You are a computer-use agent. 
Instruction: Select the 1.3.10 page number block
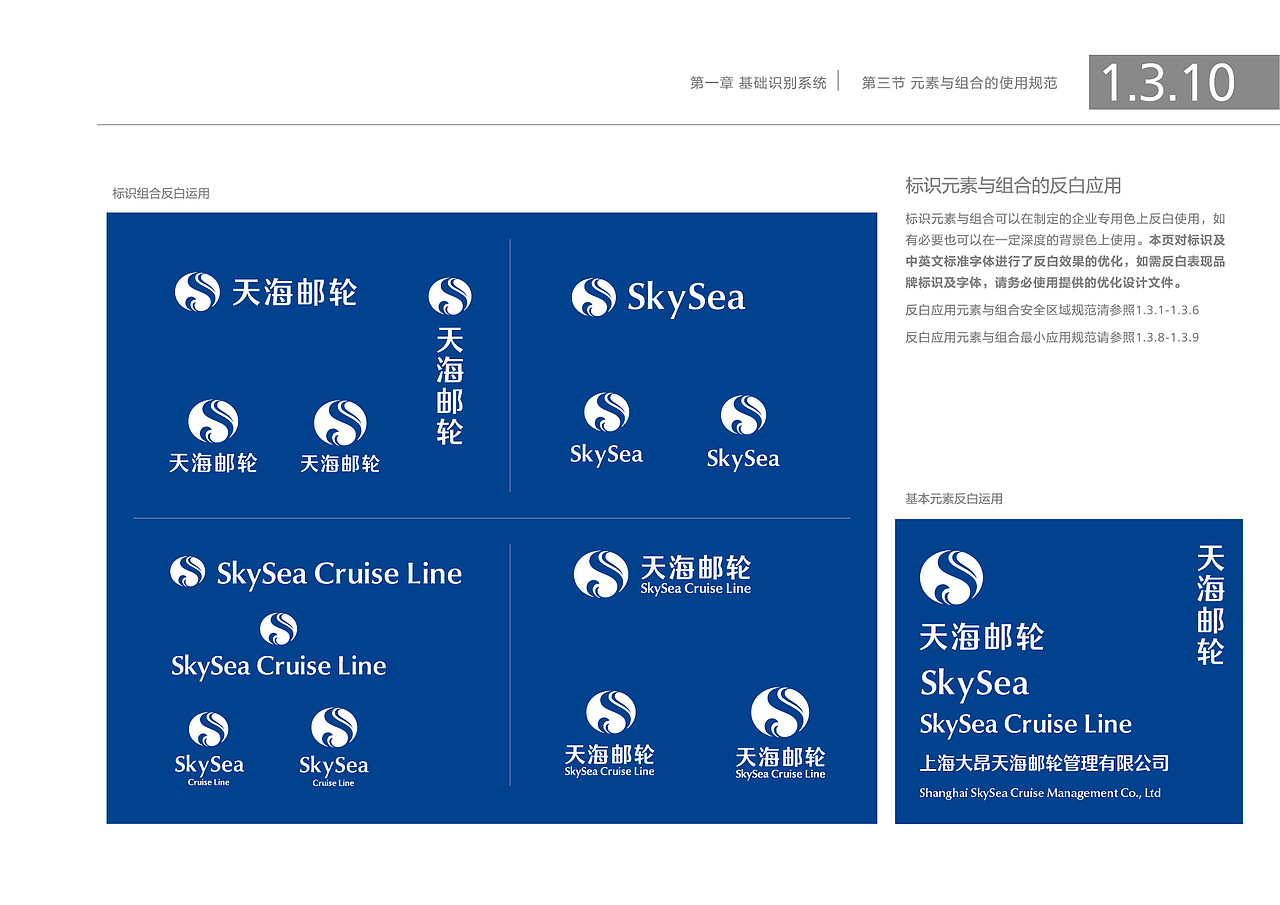pos(1184,82)
